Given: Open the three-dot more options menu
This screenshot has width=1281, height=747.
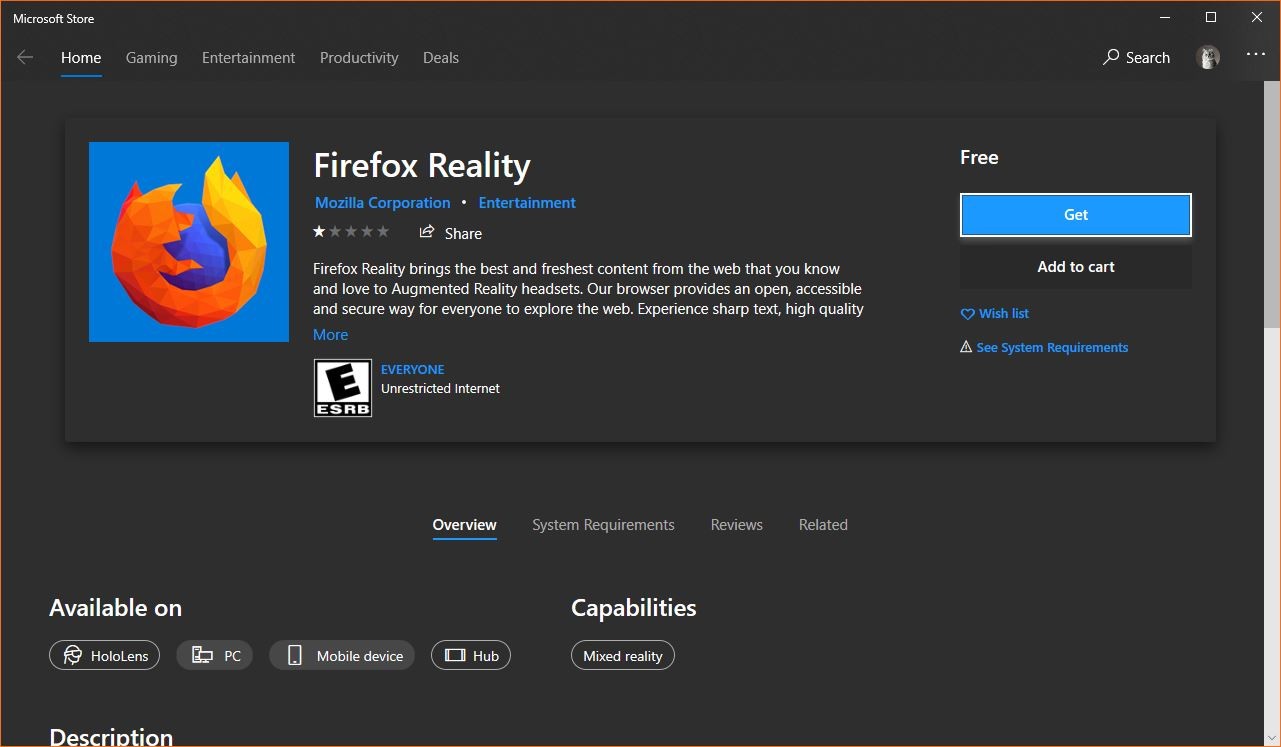Looking at the screenshot, I should pyautogui.click(x=1256, y=56).
